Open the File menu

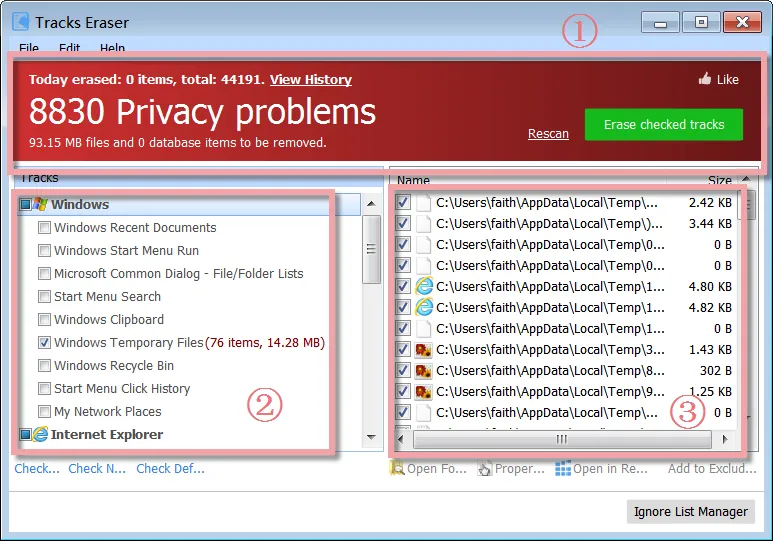(x=29, y=48)
